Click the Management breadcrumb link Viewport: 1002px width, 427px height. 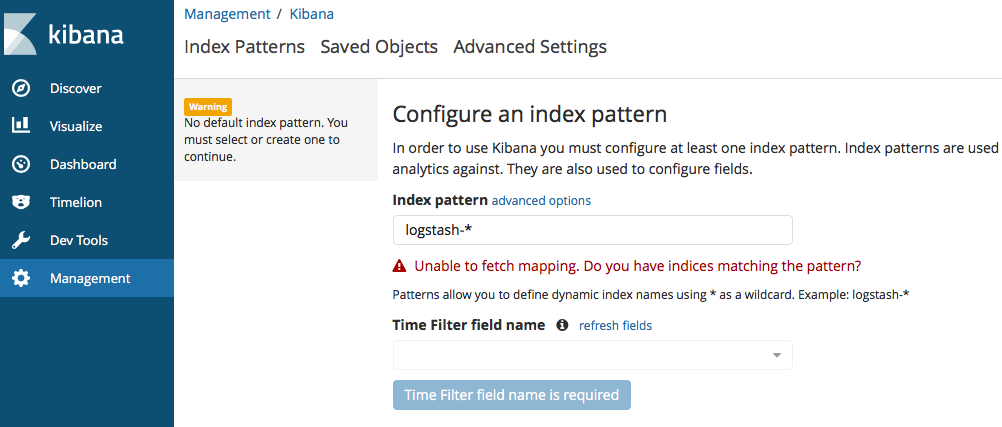coord(228,14)
